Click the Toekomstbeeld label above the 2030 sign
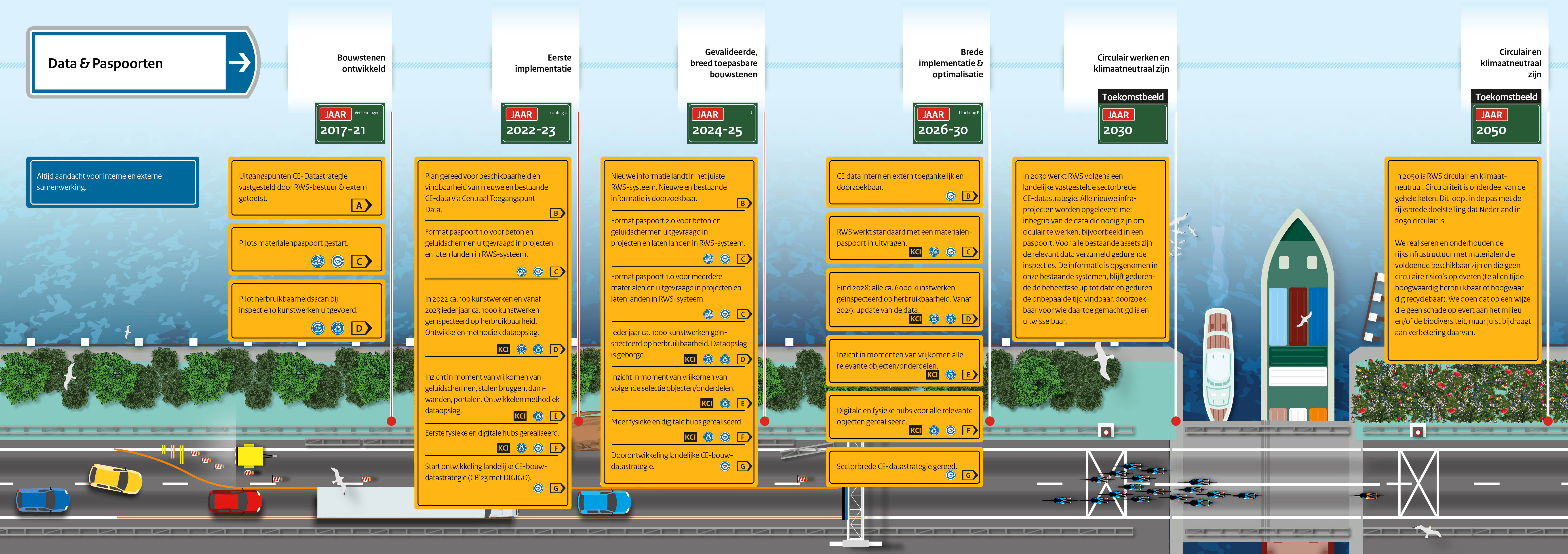Screen dimensions: 1568x554 tap(1133, 97)
